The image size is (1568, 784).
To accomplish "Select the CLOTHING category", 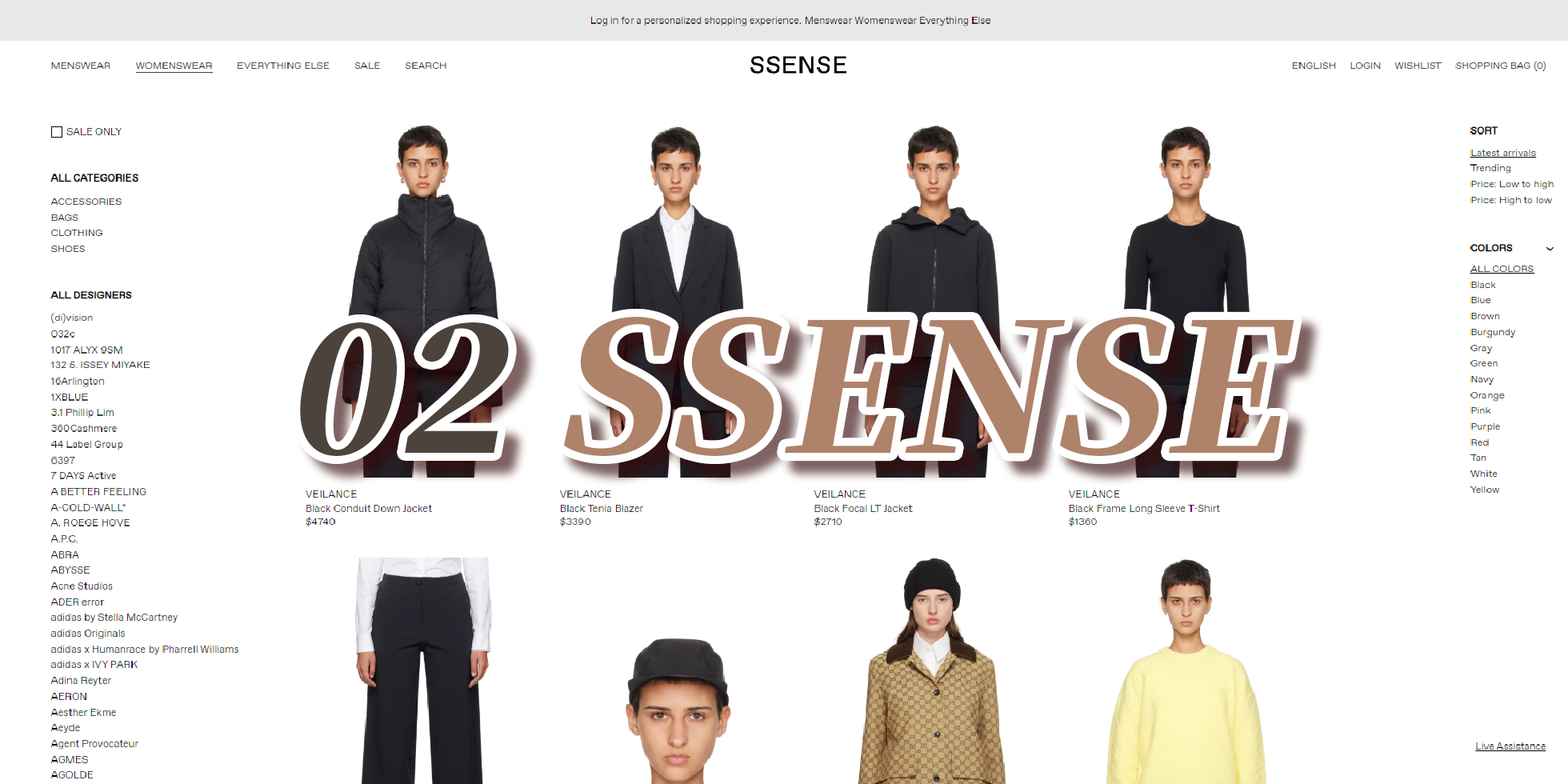I will pos(77,233).
